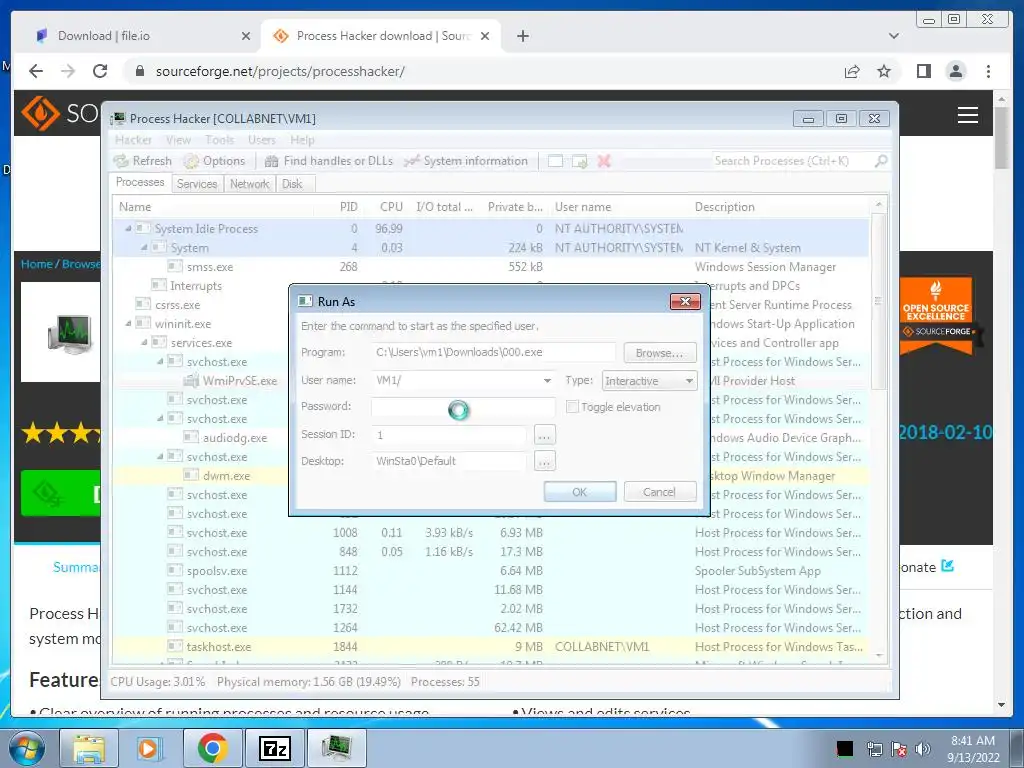Open the Tools menu
This screenshot has height=768, width=1024.
pyautogui.click(x=219, y=140)
